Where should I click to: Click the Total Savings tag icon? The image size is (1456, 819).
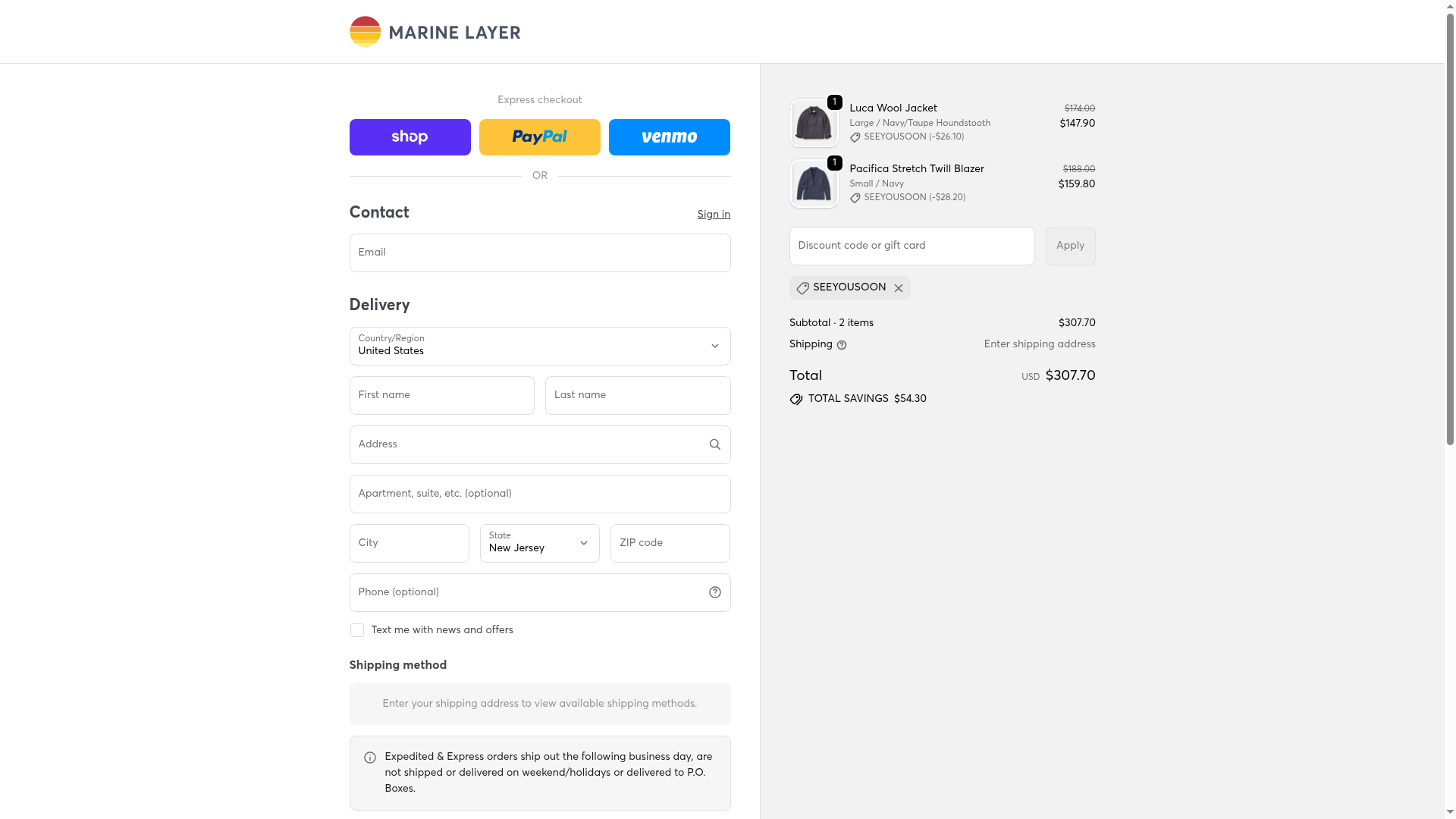pyautogui.click(x=795, y=400)
